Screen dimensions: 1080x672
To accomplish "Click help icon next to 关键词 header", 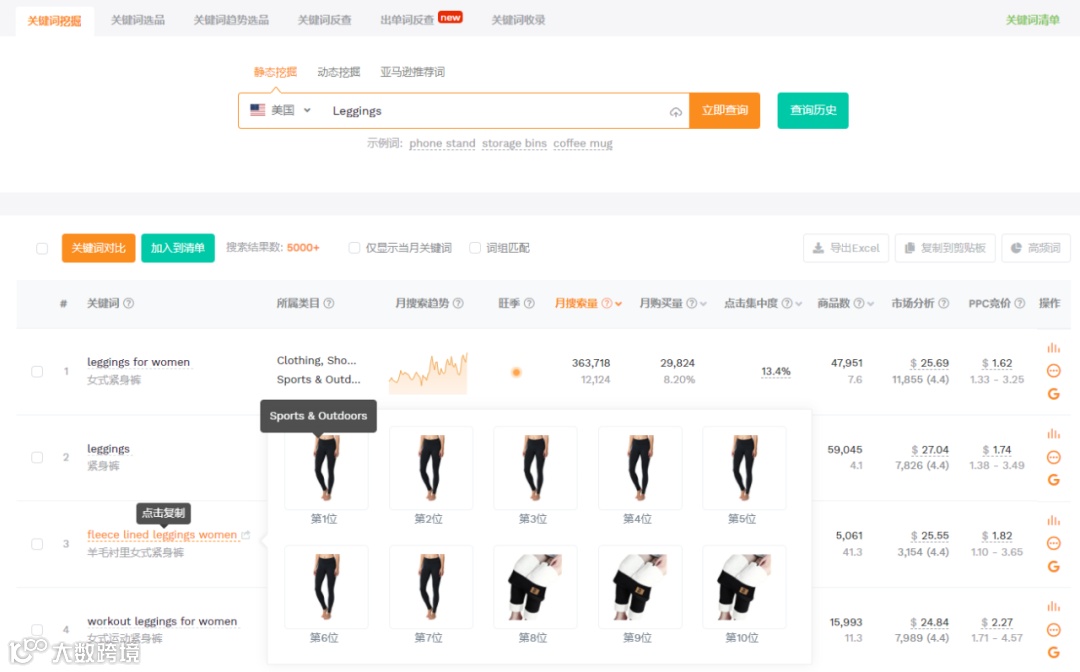I will point(128,303).
